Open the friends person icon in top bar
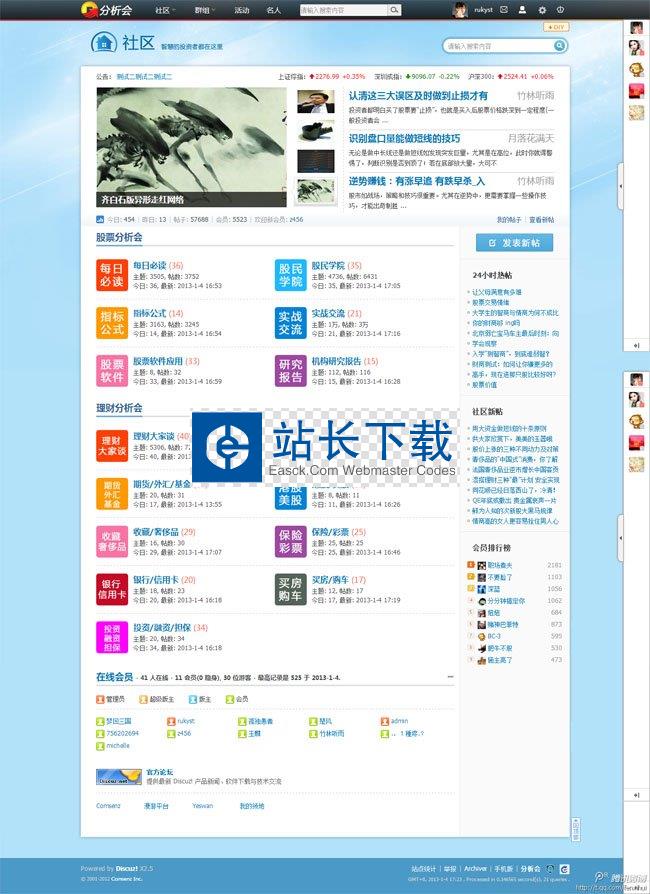This screenshot has width=650, height=894. [x=522, y=10]
